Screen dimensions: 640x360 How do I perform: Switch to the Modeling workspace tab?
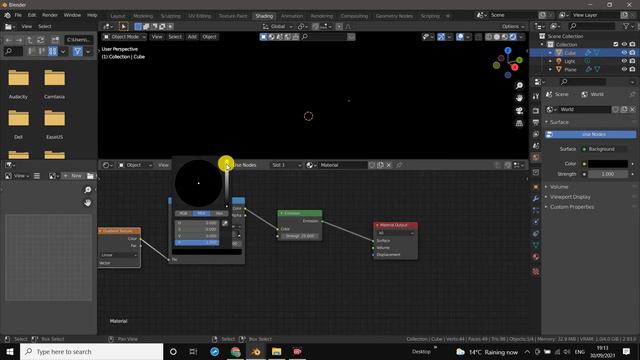tap(143, 16)
